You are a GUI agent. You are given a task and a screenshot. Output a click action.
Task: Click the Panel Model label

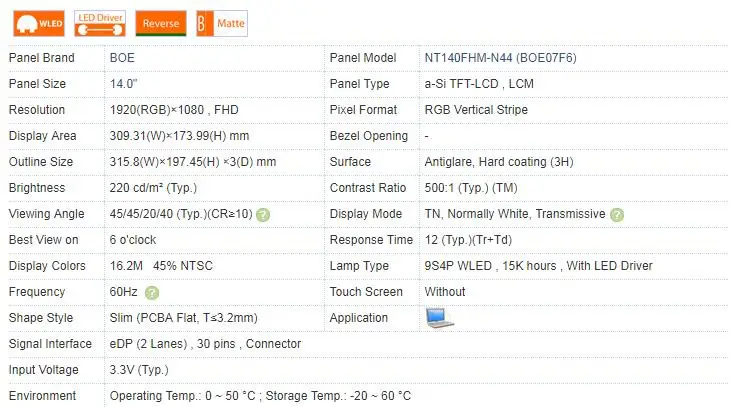[x=363, y=58]
